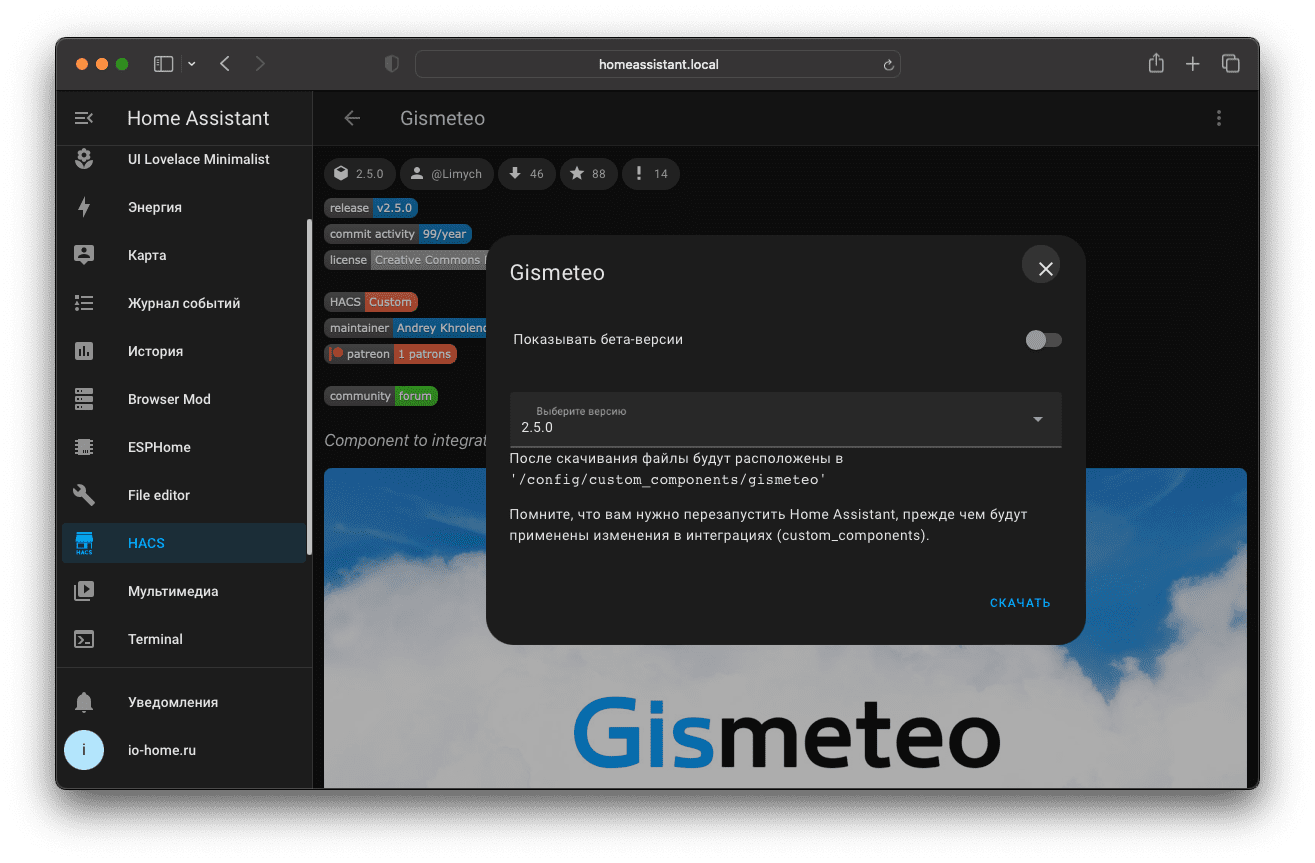Open the commit activity 99/year badge
1315x863 pixels.
pyautogui.click(x=398, y=234)
